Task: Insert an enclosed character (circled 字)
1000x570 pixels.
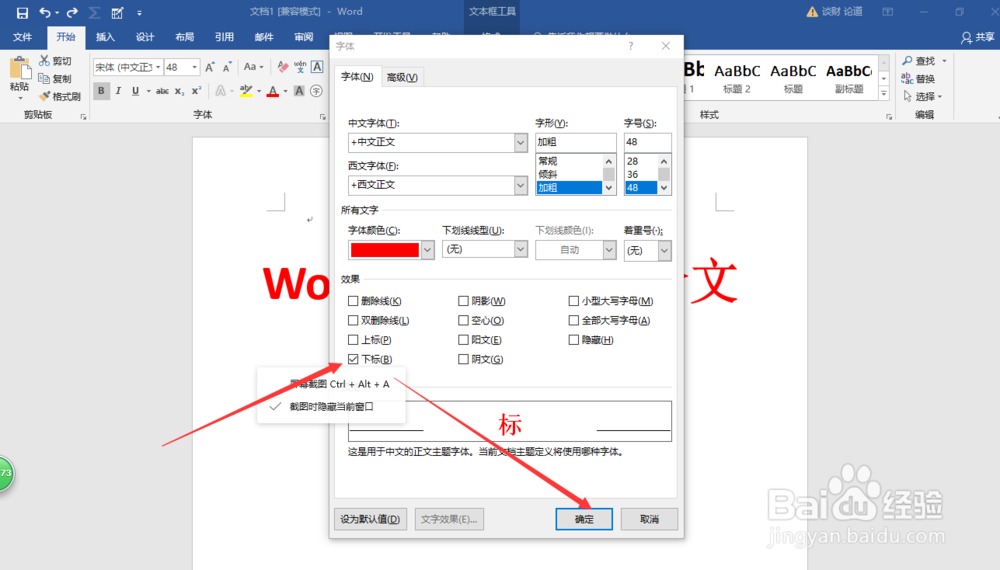Action: click(x=316, y=91)
